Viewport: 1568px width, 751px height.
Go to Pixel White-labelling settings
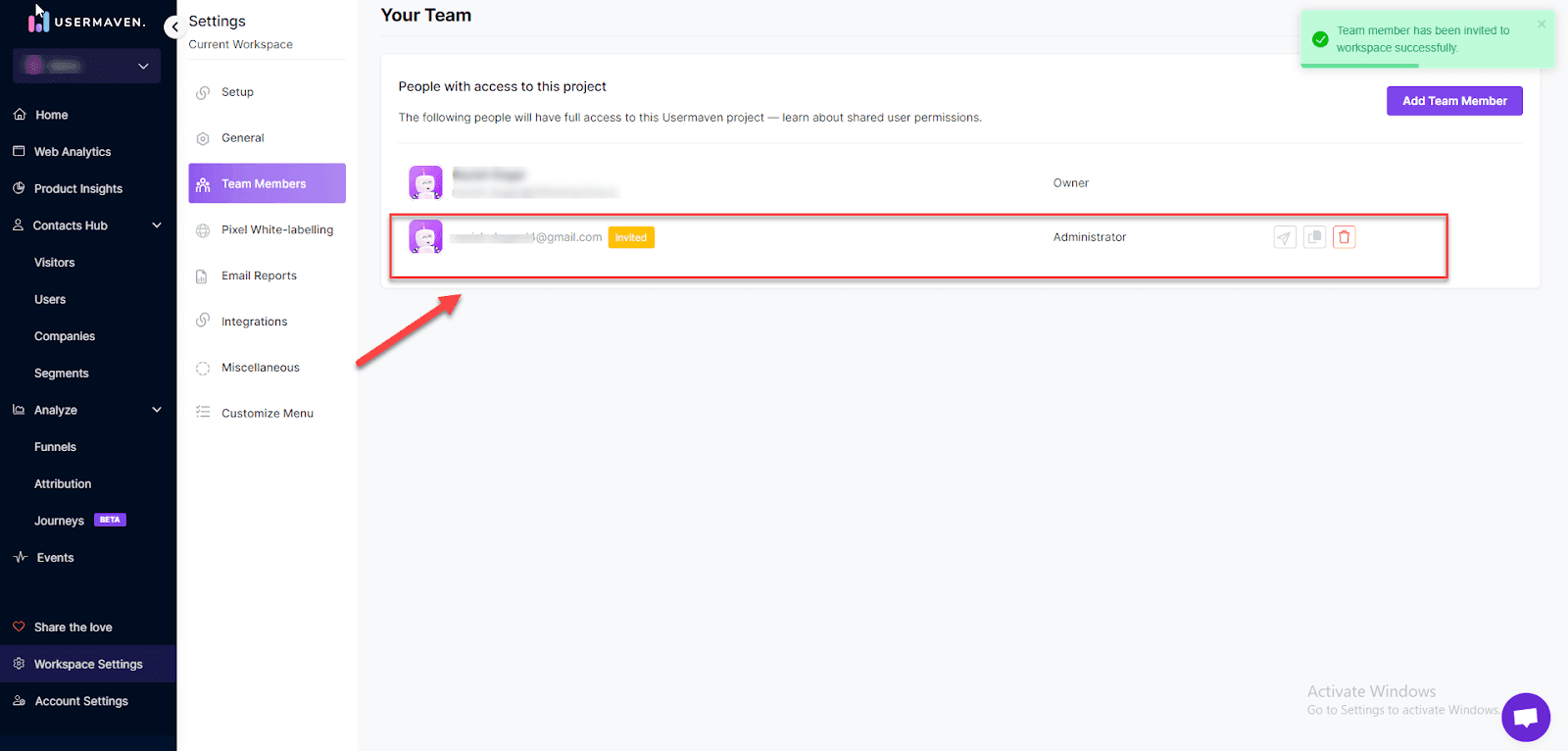276,229
